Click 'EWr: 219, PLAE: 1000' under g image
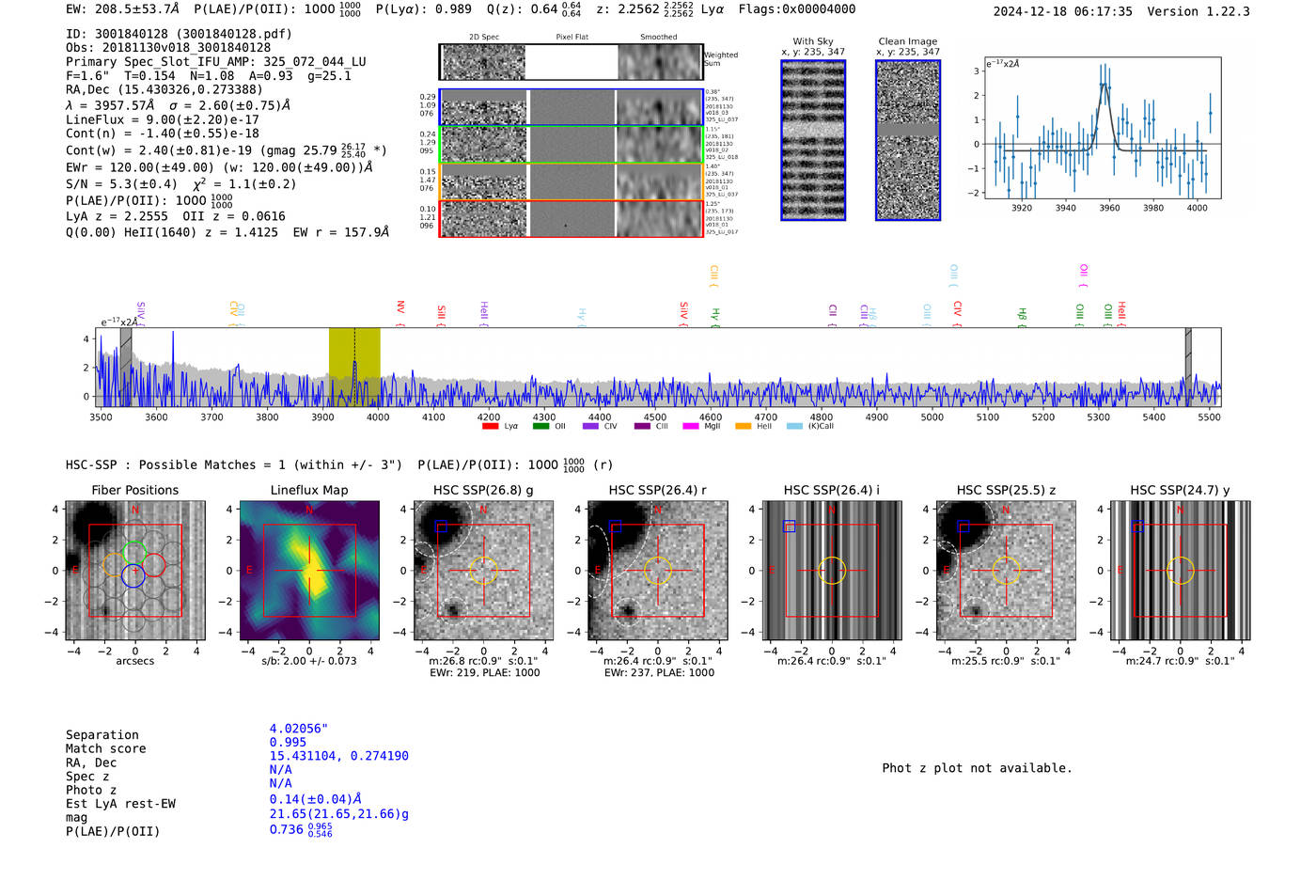The image size is (1316, 896). coord(484,673)
